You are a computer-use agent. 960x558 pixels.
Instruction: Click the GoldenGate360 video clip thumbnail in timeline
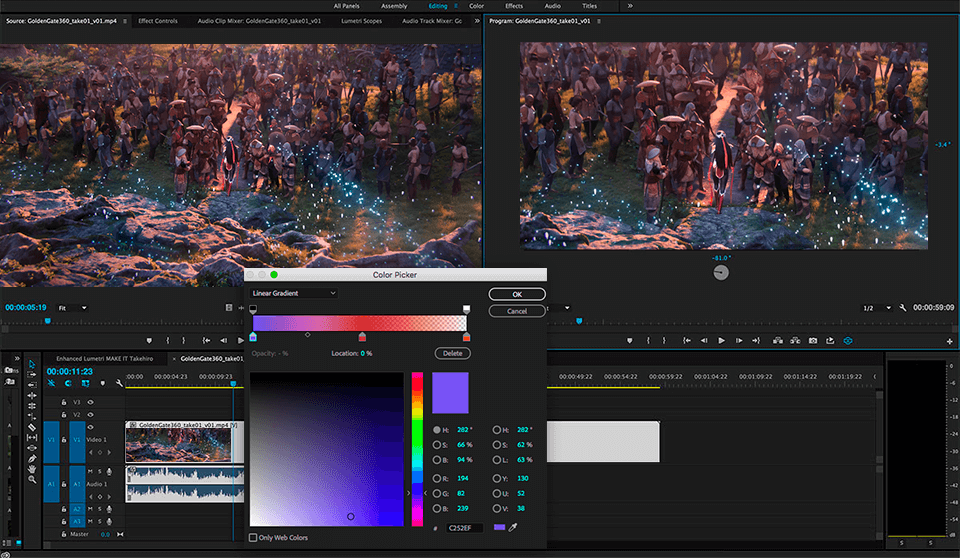point(178,445)
